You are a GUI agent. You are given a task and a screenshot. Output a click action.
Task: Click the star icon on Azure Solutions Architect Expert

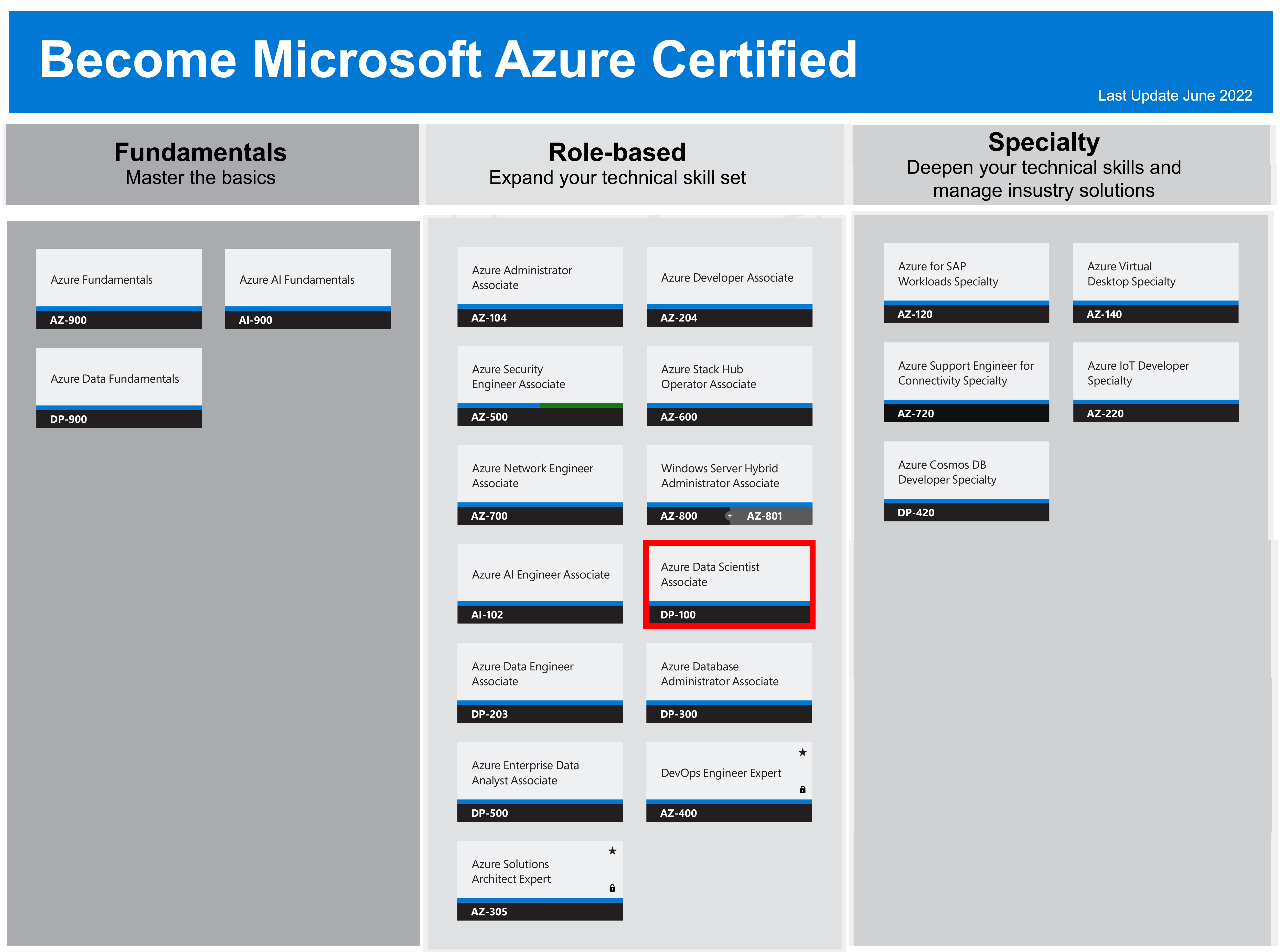coord(612,851)
